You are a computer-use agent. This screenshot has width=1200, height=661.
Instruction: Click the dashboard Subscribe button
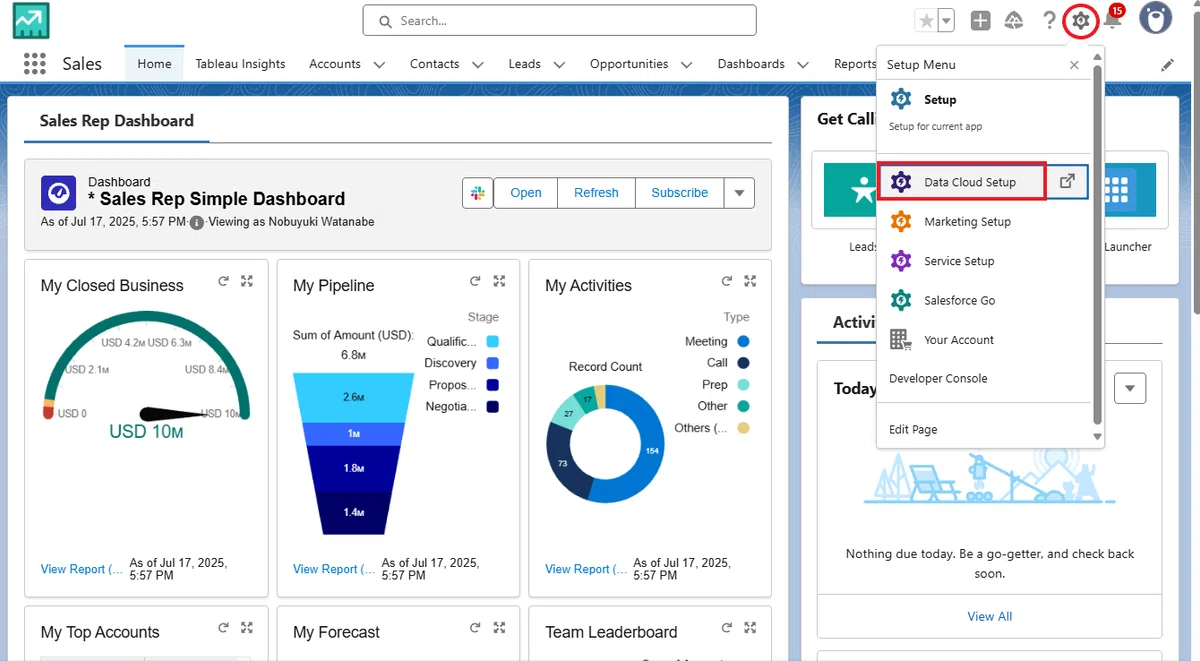[x=679, y=193]
